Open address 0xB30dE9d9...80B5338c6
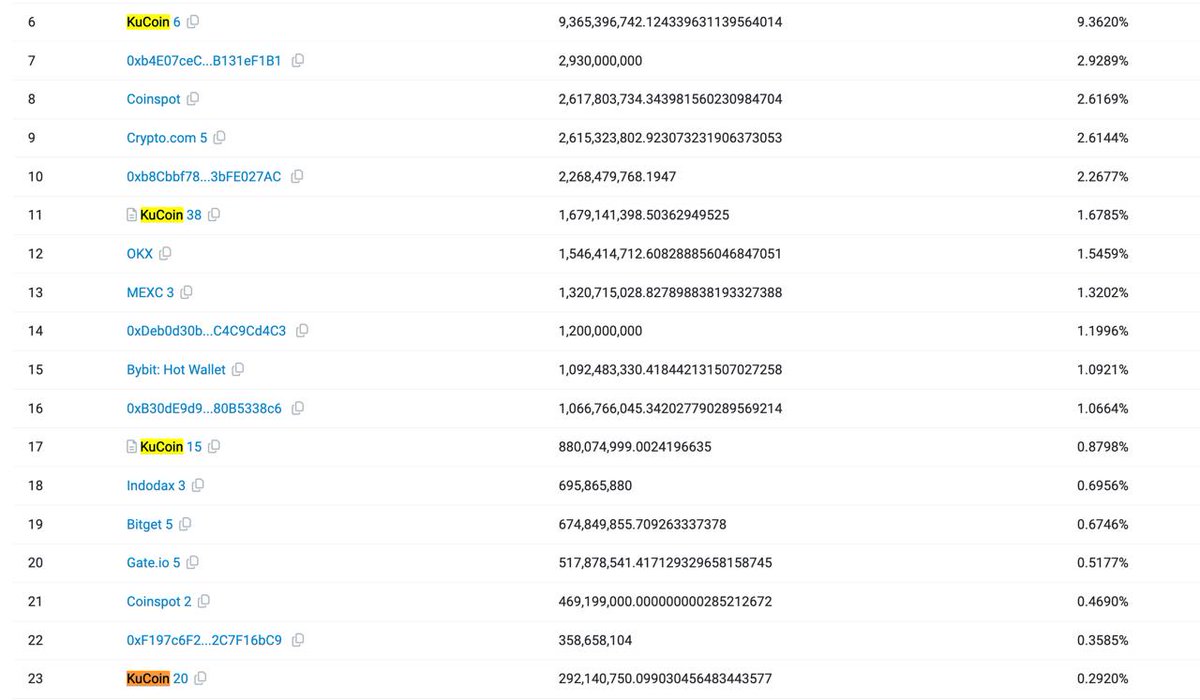 204,409
